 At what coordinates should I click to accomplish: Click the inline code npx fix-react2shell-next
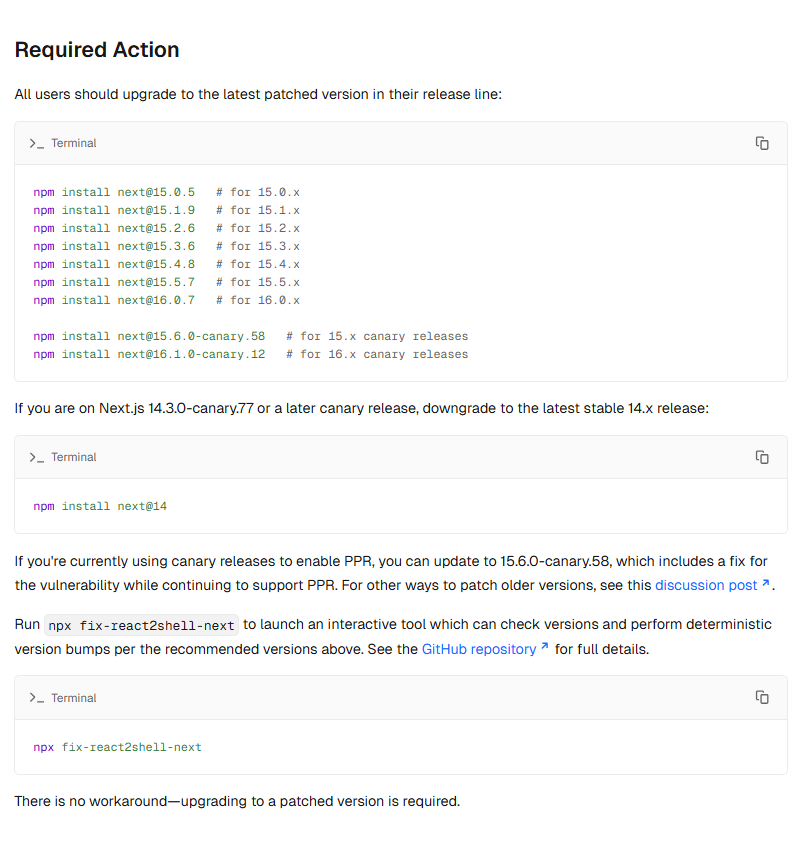141,626
